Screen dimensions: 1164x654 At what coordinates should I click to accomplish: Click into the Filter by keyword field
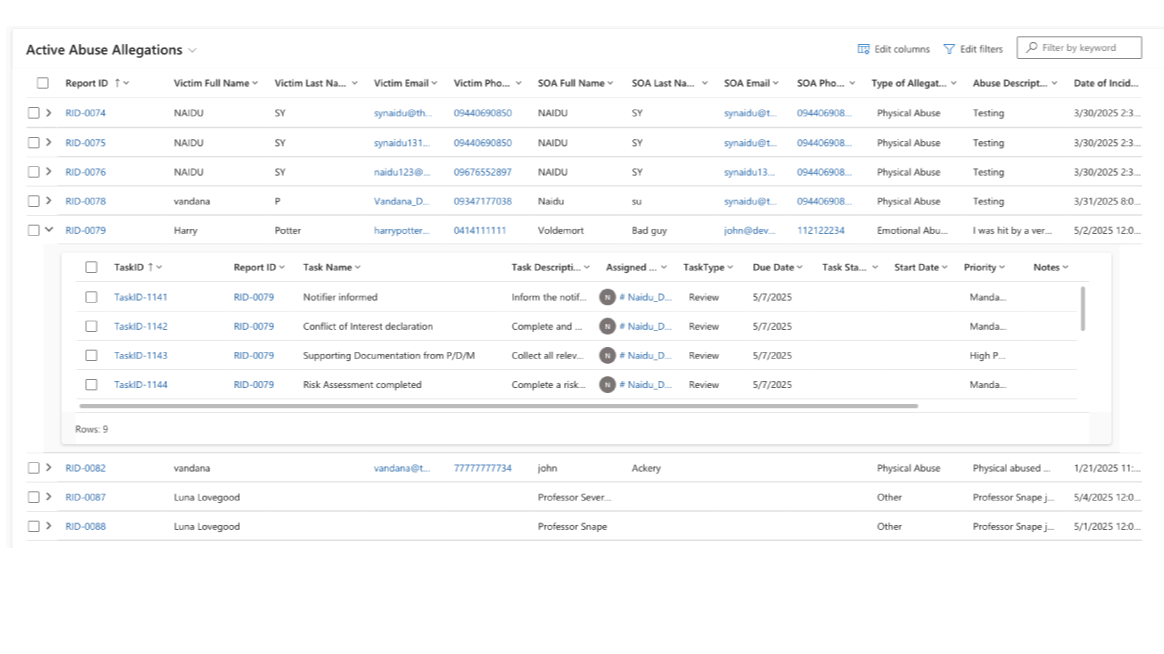point(1079,48)
